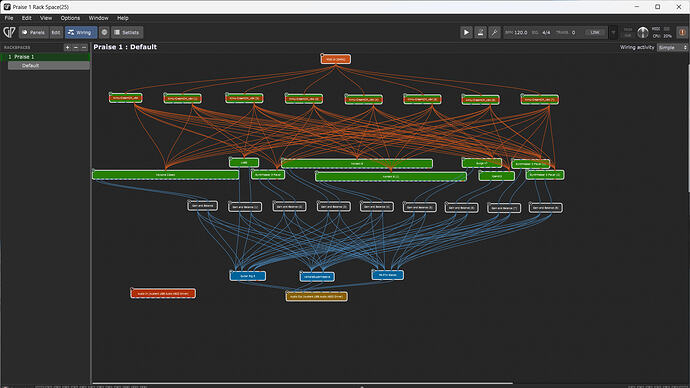Open the Options menu
This screenshot has width=690, height=388.
point(70,18)
